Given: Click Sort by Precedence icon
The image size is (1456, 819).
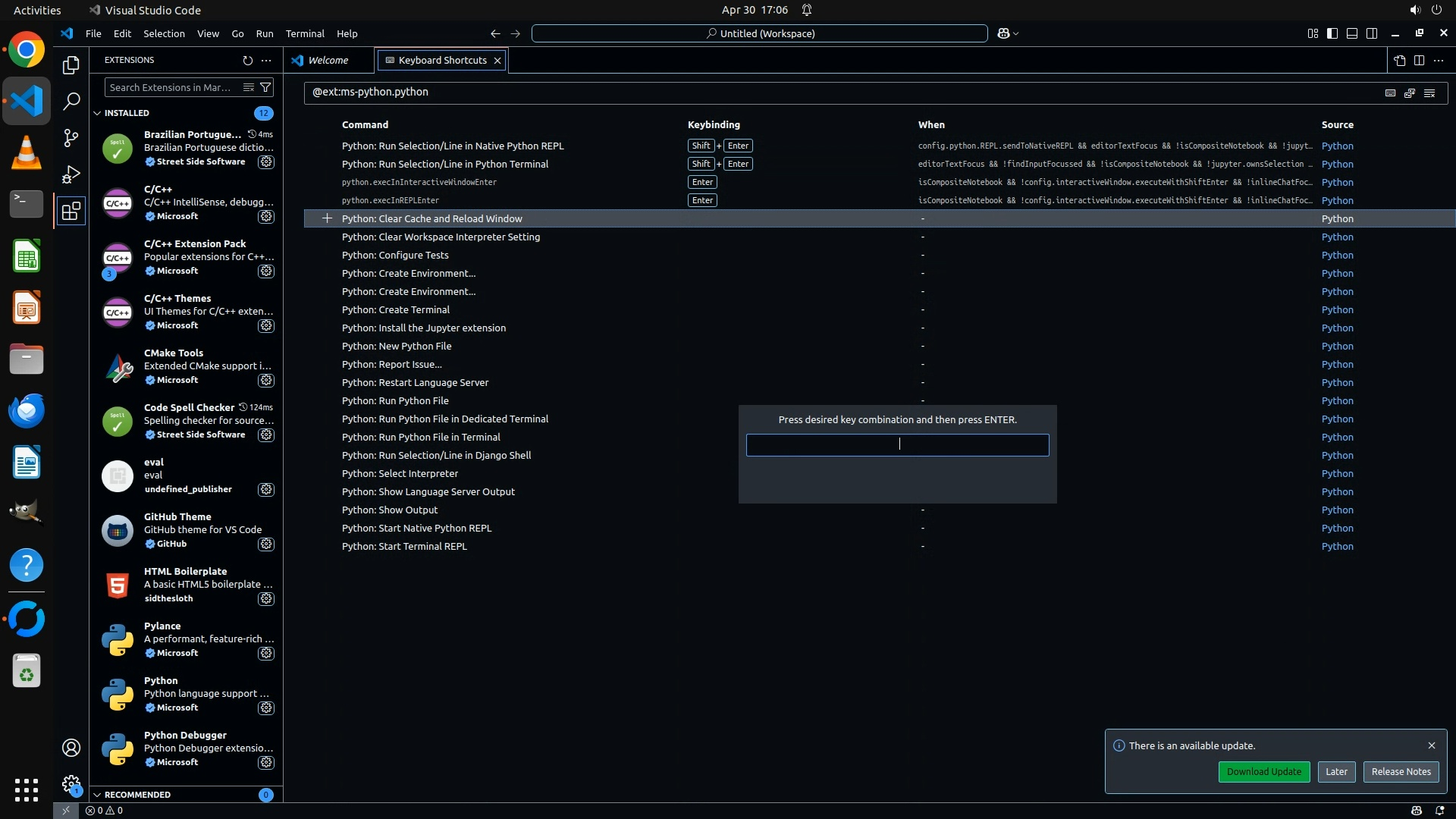Looking at the screenshot, I should pyautogui.click(x=1410, y=93).
